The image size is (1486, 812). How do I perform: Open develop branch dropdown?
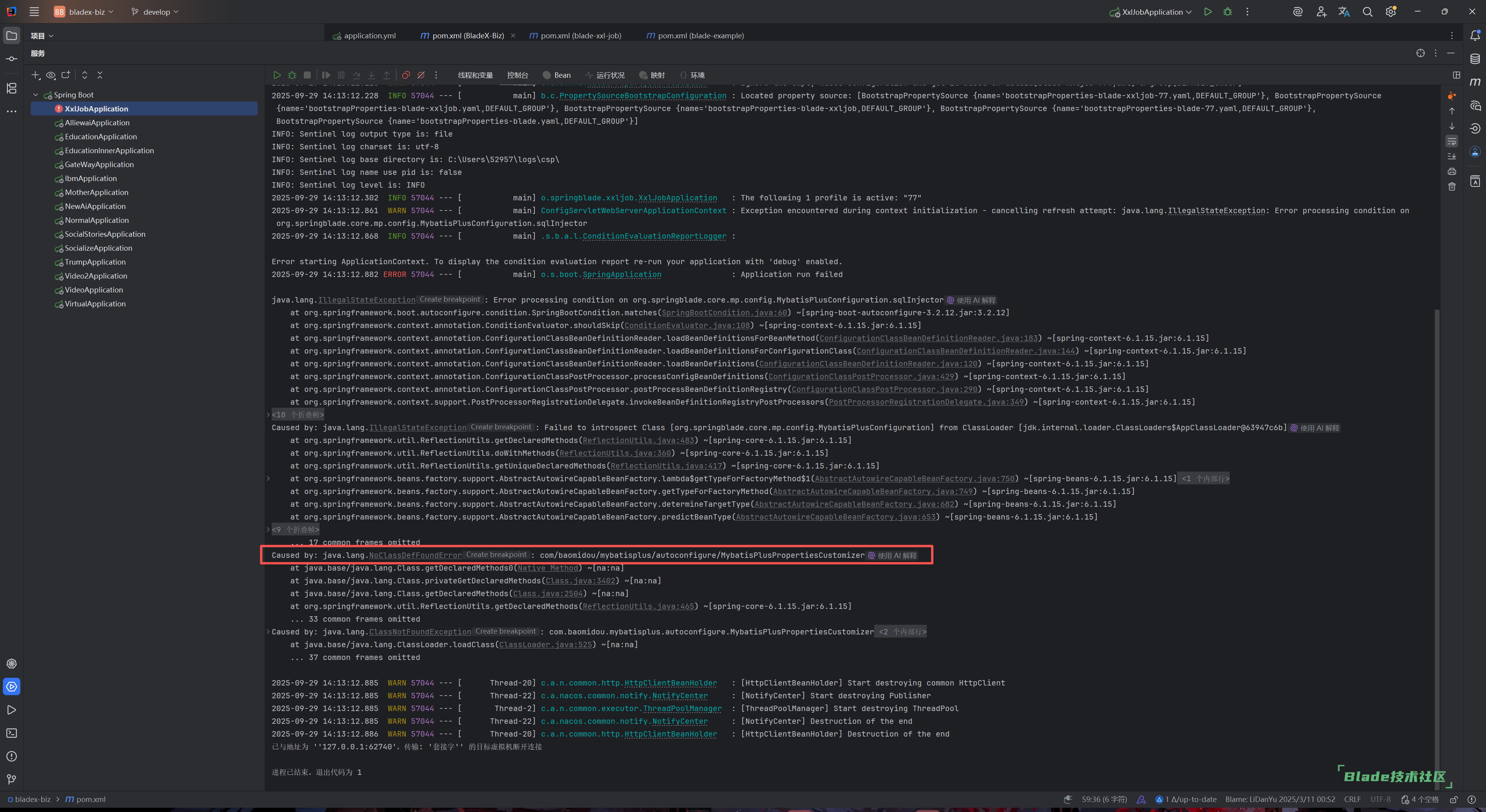155,12
